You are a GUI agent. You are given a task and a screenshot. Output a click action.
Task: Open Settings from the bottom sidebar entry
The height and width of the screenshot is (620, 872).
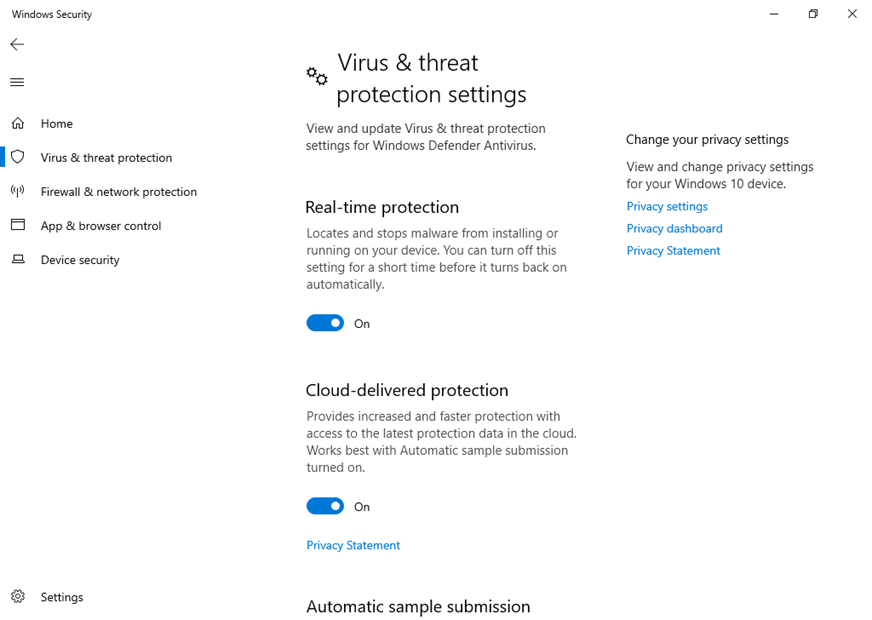62,596
